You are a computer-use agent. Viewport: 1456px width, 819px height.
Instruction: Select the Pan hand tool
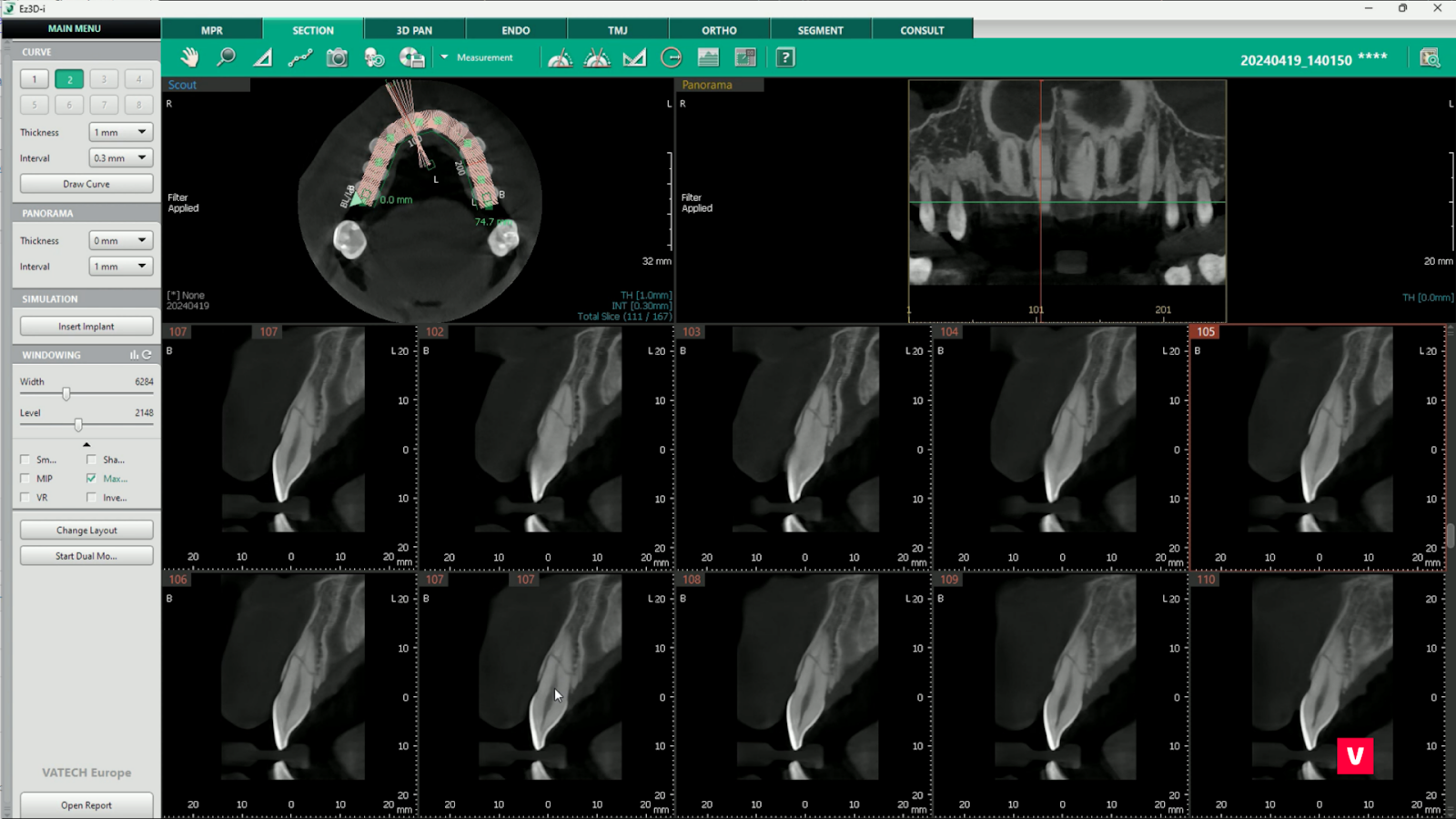tap(189, 57)
